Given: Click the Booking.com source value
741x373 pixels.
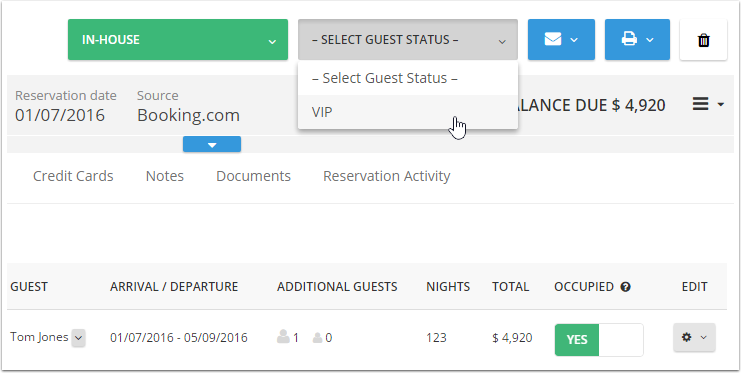Looking at the screenshot, I should (x=189, y=115).
